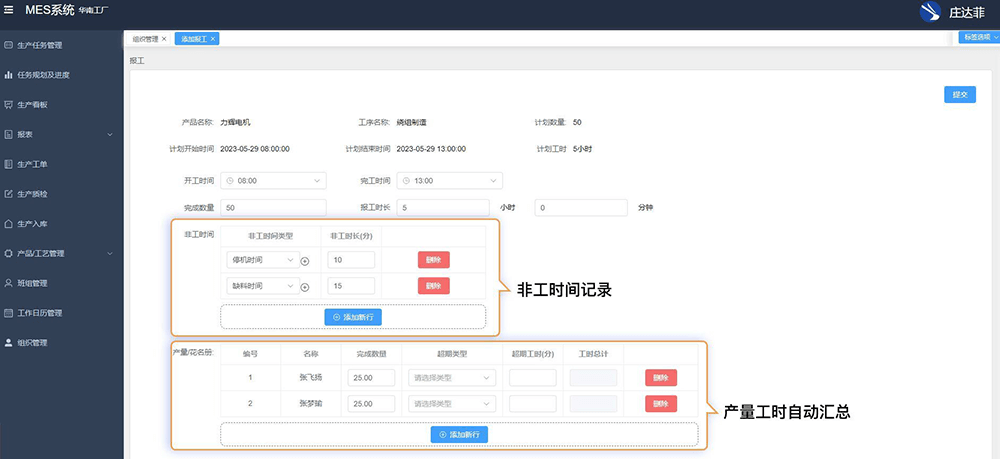Image resolution: width=1000 pixels, height=459 pixels.
Task: Open 超期类型 dropdown for 张飞扬
Action: pos(452,377)
